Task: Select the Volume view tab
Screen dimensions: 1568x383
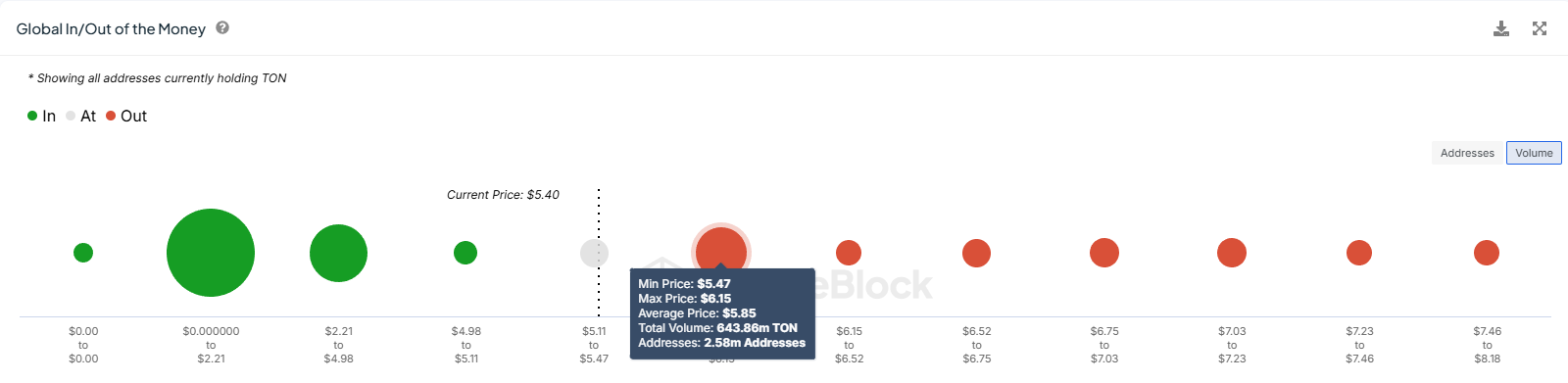Action: pyautogui.click(x=1534, y=153)
